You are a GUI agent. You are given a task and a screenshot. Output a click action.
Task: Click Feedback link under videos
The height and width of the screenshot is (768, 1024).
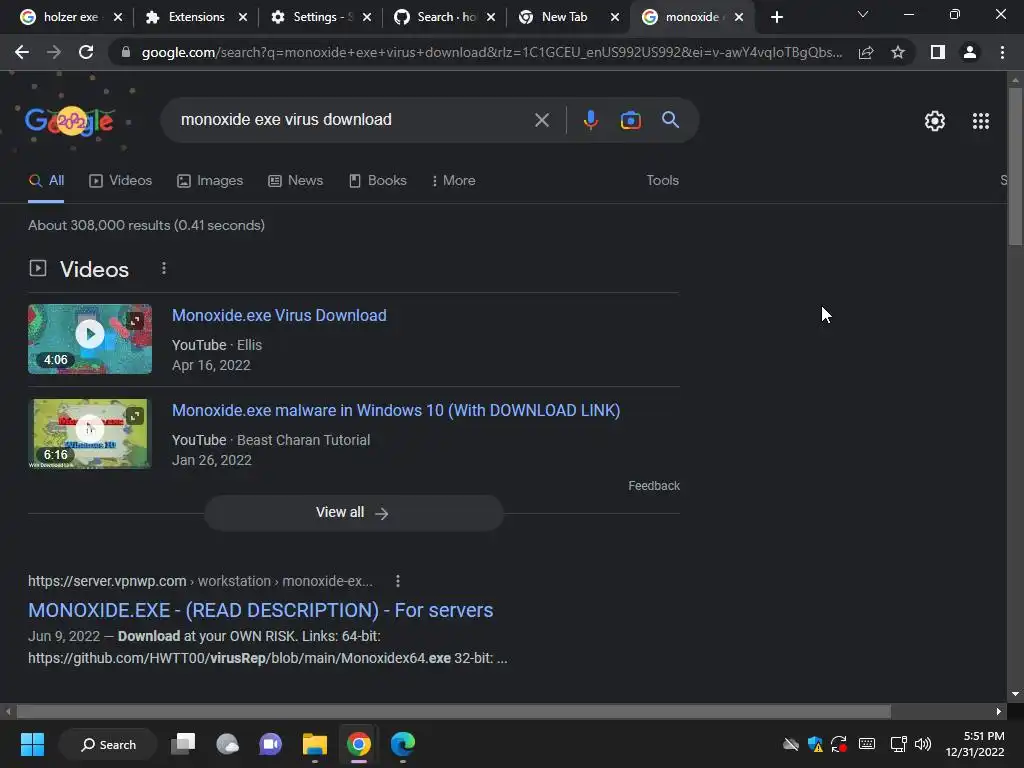tap(654, 486)
